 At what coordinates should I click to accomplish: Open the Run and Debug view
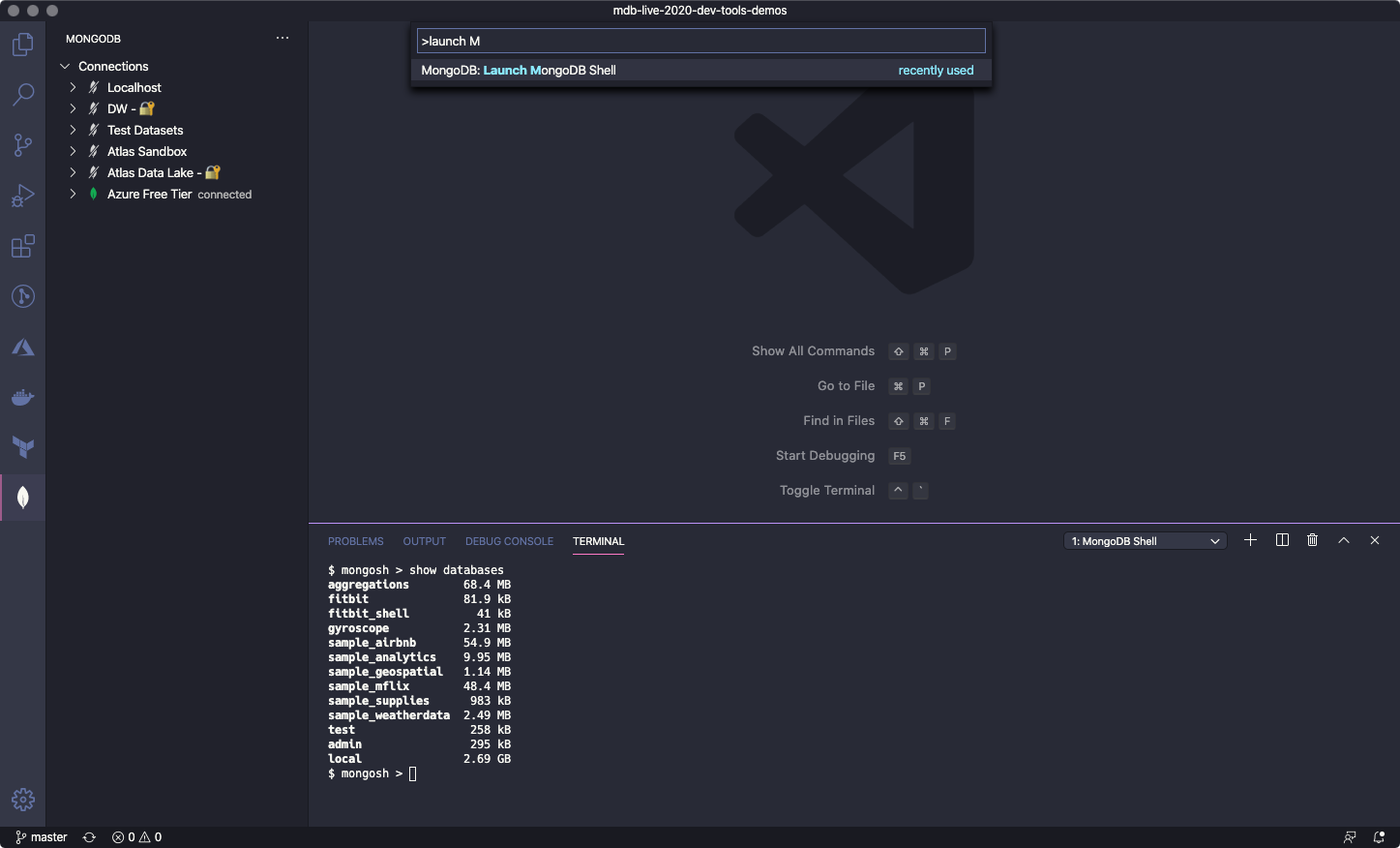pyautogui.click(x=22, y=196)
